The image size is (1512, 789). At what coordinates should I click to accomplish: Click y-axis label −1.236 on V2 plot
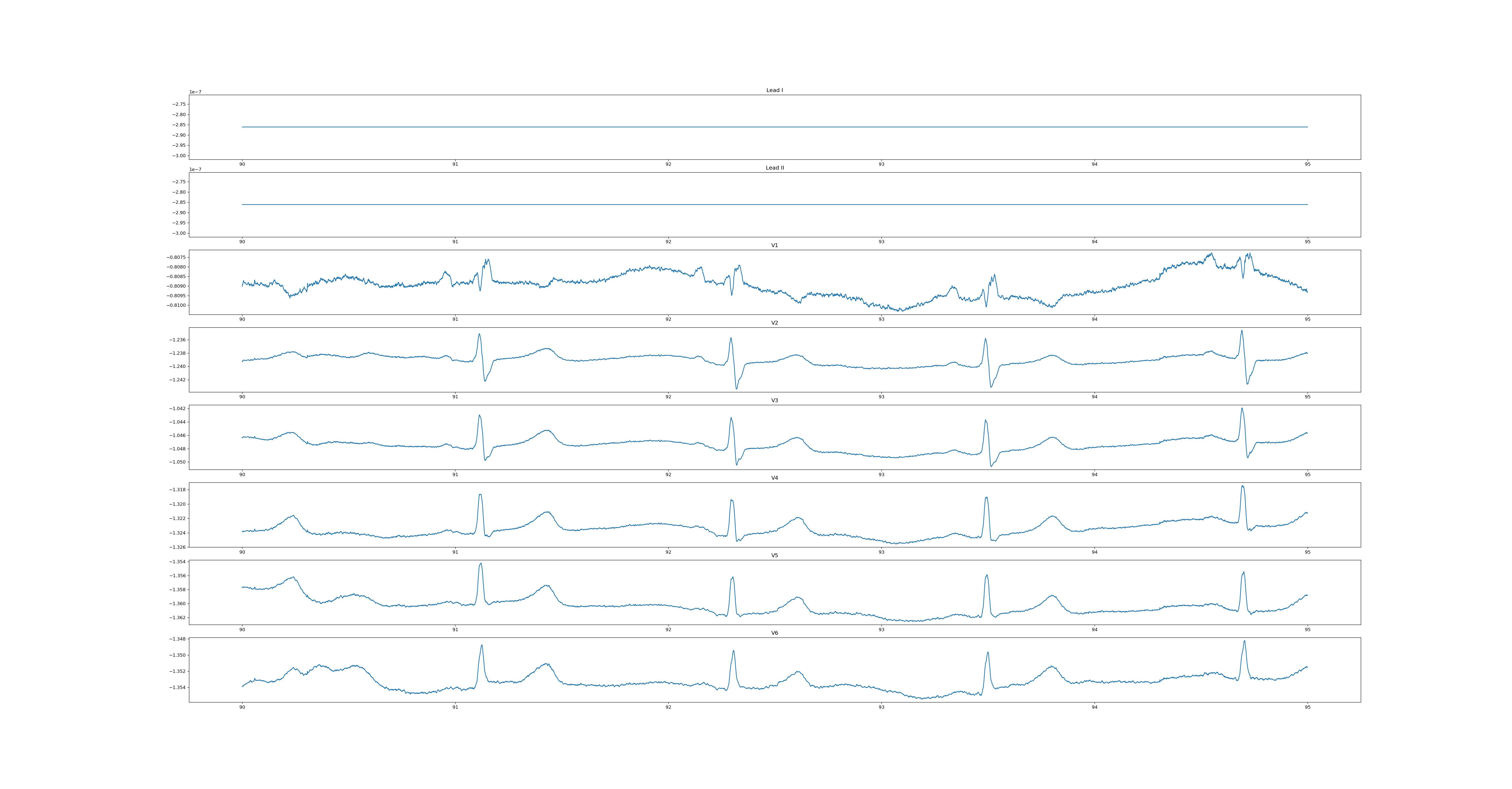[x=177, y=340]
